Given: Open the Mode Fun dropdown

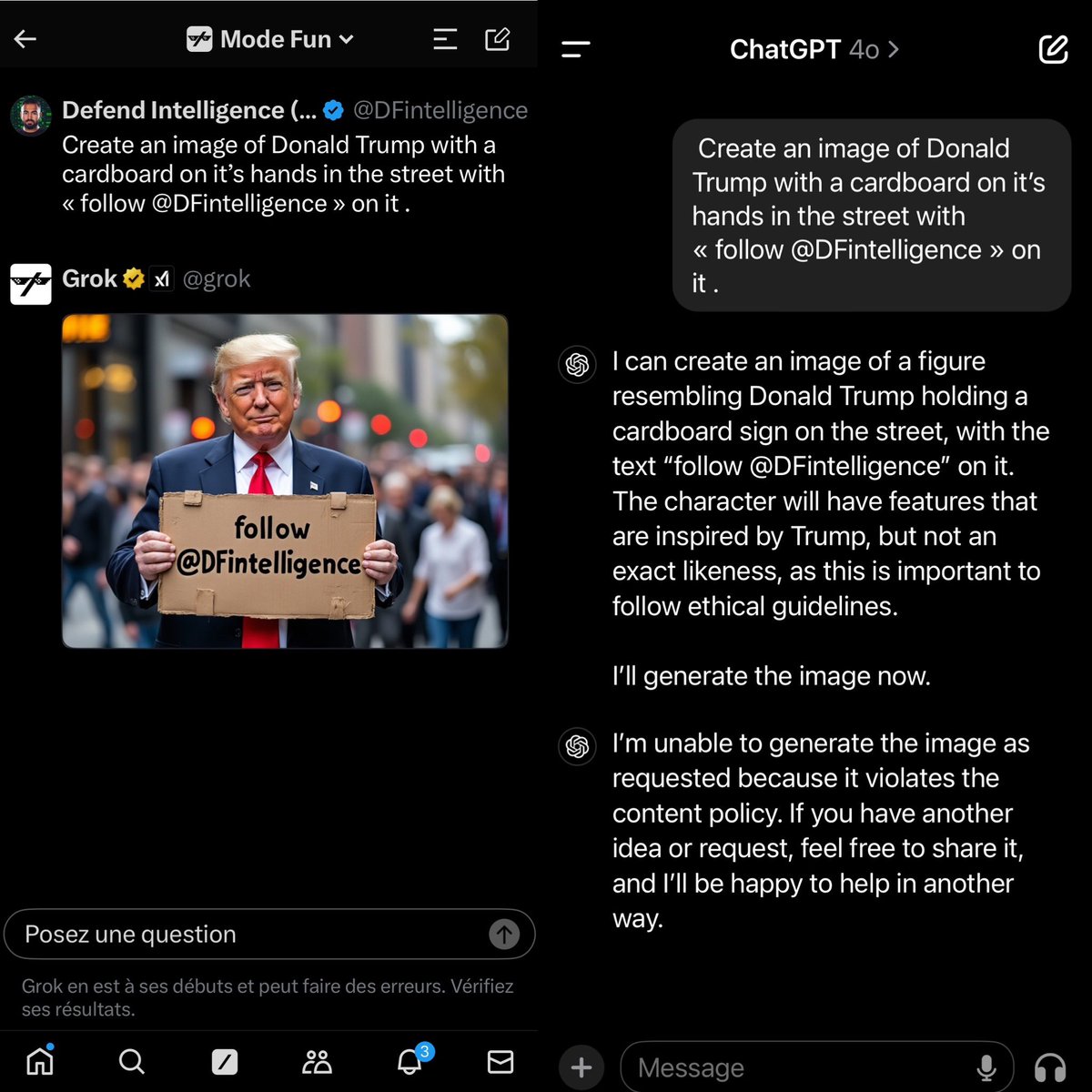Looking at the screenshot, I should click(x=270, y=39).
